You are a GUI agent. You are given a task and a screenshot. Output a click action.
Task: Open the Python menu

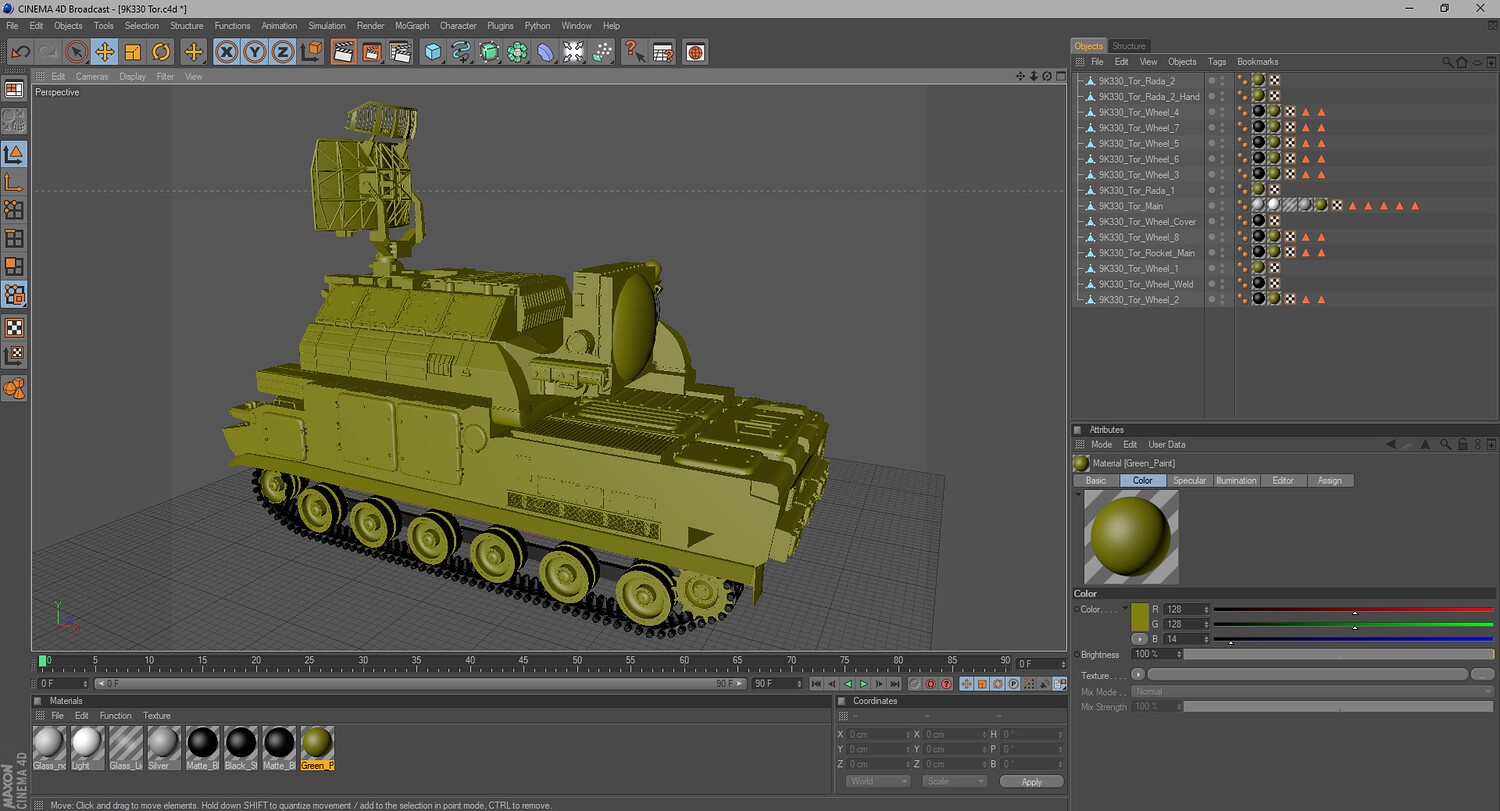[538, 26]
